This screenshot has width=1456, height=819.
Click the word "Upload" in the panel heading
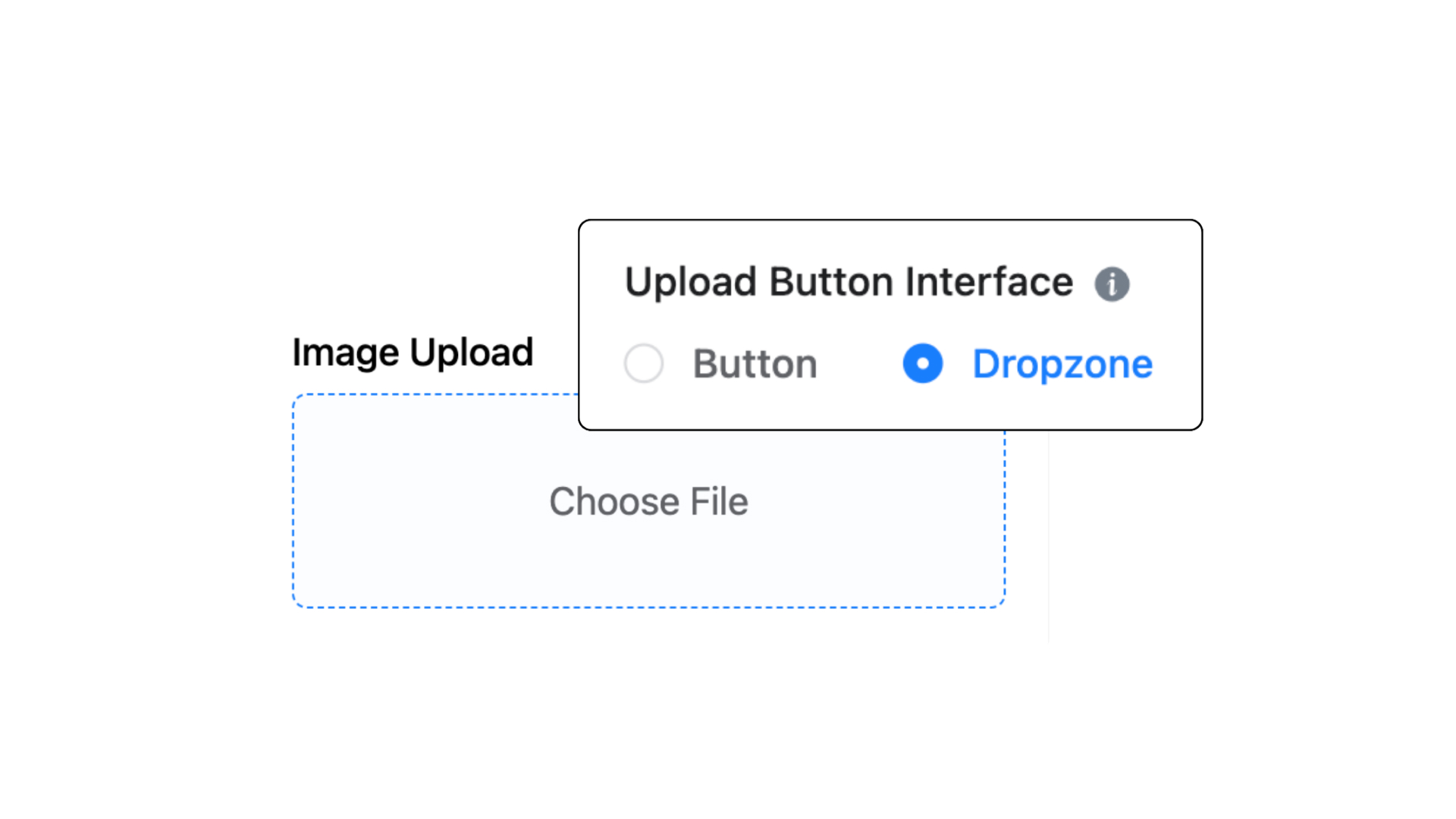click(x=691, y=282)
